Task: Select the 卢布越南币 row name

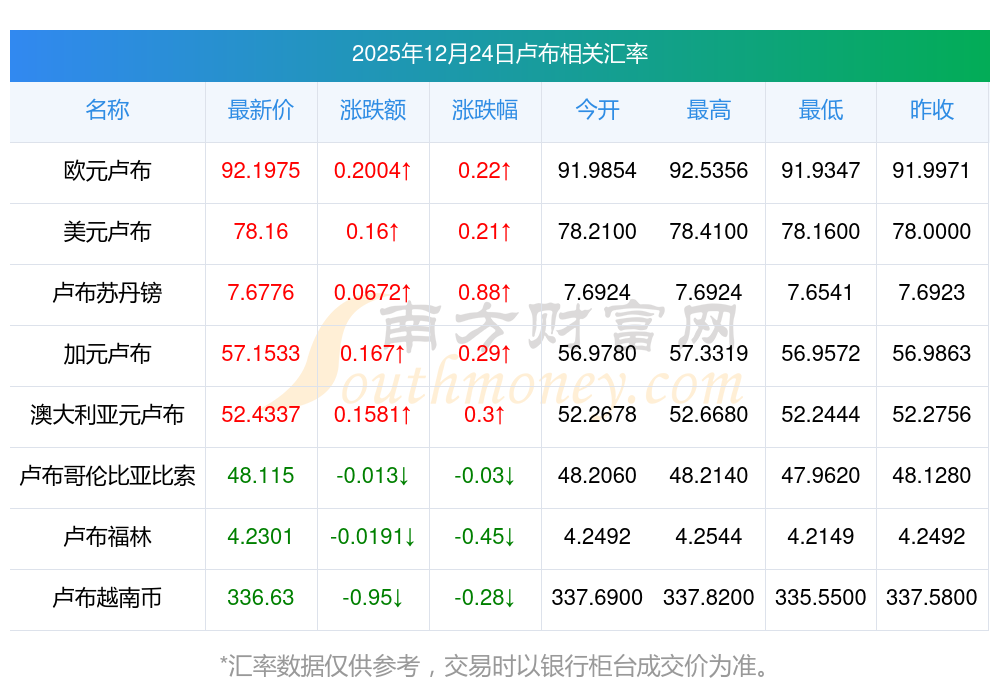Action: (x=107, y=598)
